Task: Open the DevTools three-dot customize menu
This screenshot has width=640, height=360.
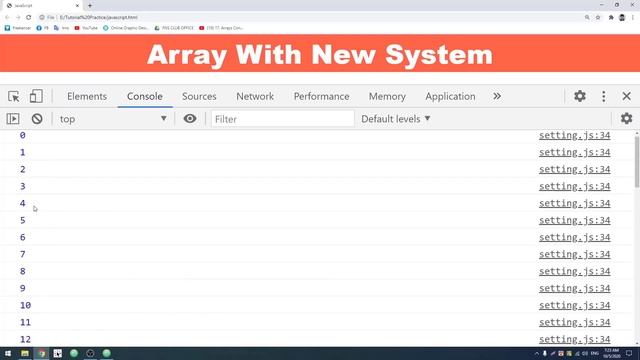Action: click(604, 96)
